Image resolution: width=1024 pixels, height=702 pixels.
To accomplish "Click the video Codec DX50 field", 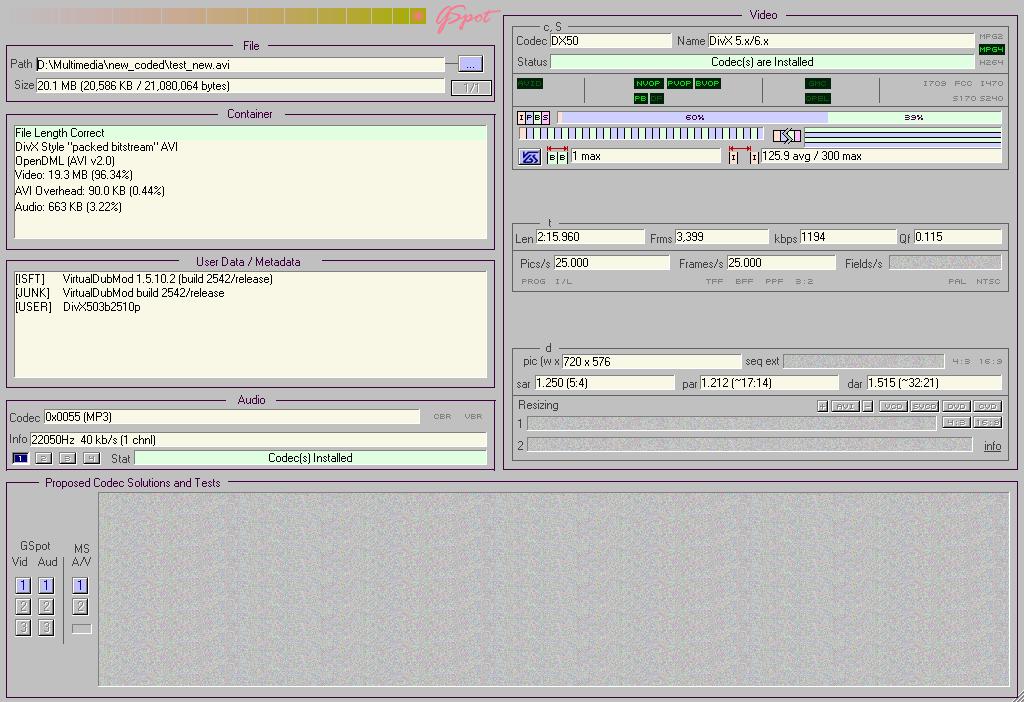I will (611, 40).
